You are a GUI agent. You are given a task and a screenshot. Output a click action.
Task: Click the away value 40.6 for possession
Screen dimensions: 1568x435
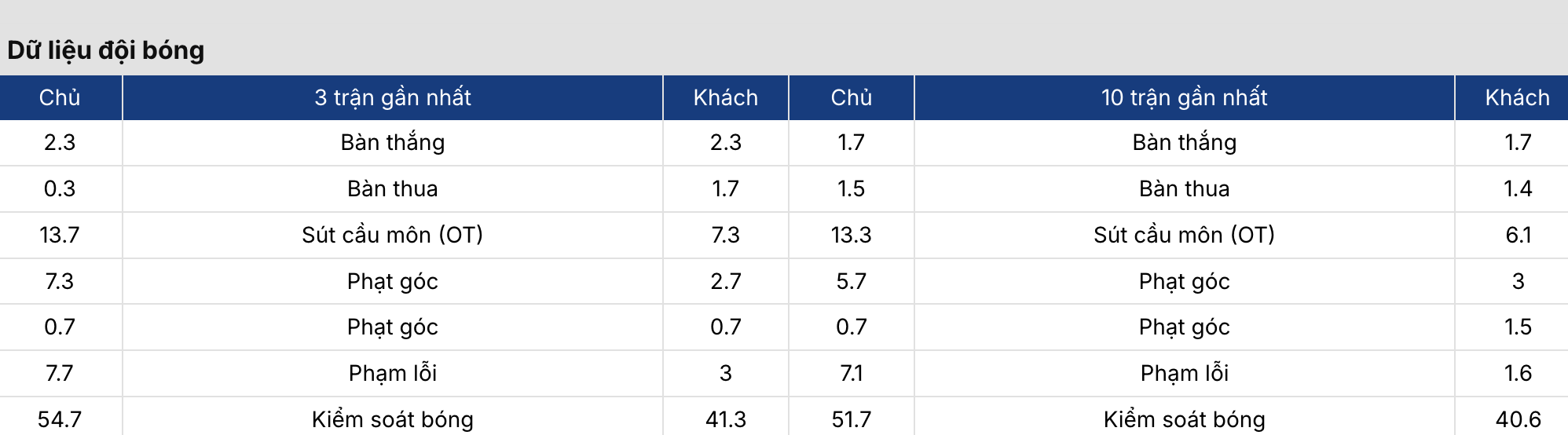click(1518, 419)
